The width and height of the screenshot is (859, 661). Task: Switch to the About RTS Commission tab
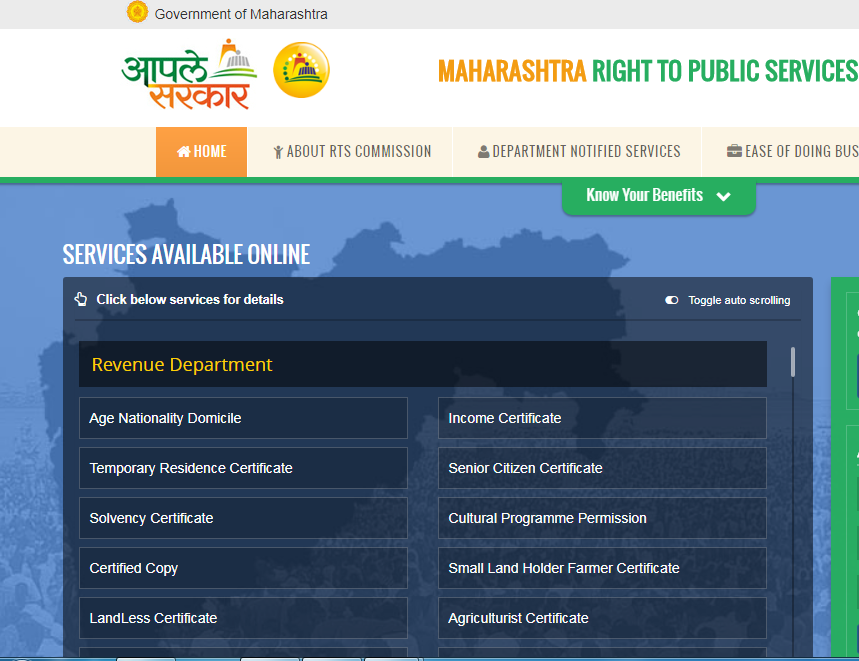click(351, 151)
